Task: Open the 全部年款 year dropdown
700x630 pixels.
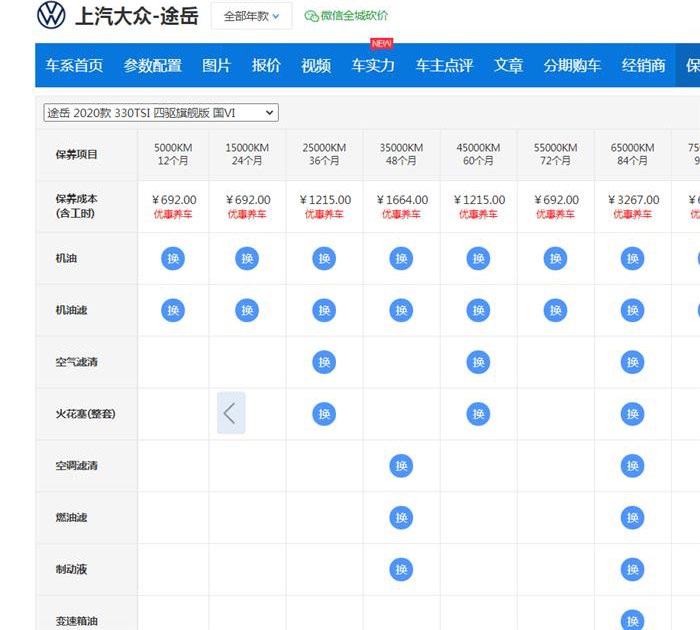Action: (251, 16)
